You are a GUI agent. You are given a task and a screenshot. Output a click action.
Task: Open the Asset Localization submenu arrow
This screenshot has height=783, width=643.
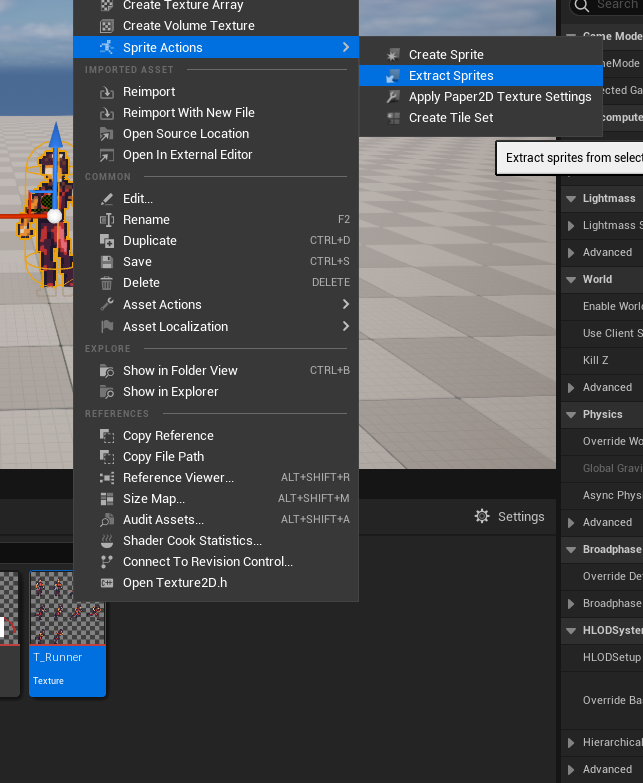coord(346,326)
